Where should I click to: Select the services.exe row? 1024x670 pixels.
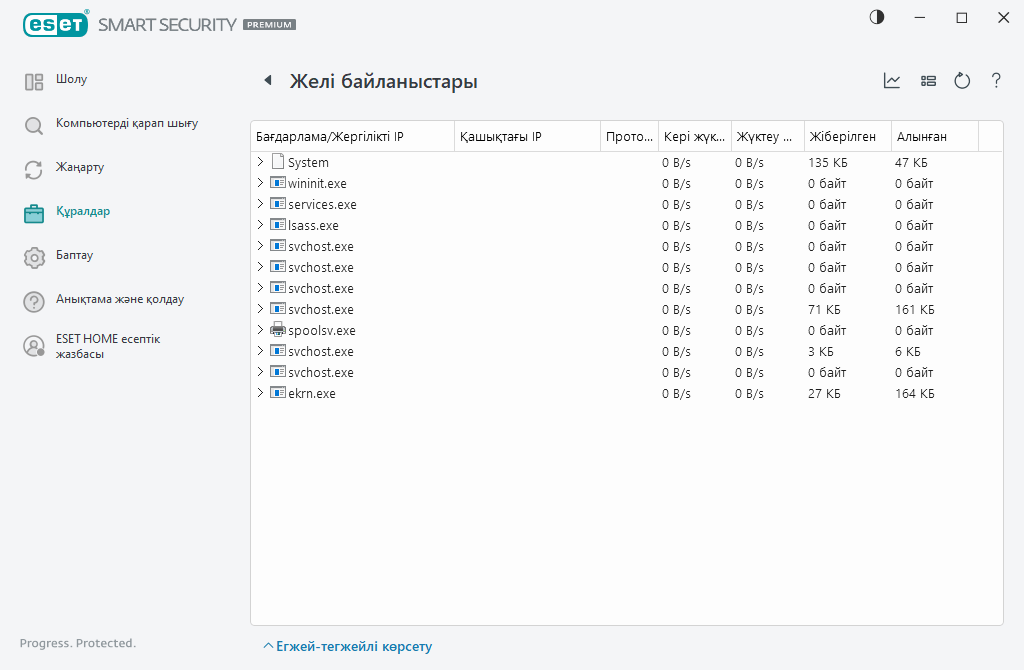point(322,204)
